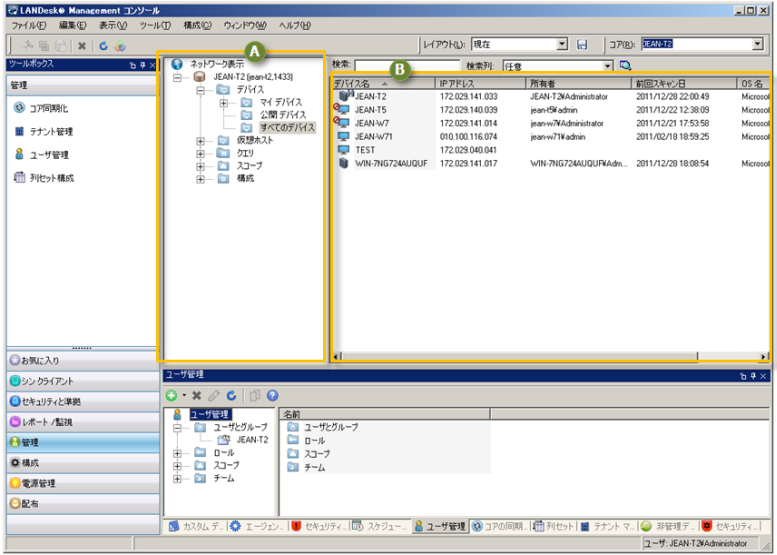Open the レポート/監視 toolbox group
Image resolution: width=777 pixels, height=555 pixels.
pyautogui.click(x=82, y=422)
